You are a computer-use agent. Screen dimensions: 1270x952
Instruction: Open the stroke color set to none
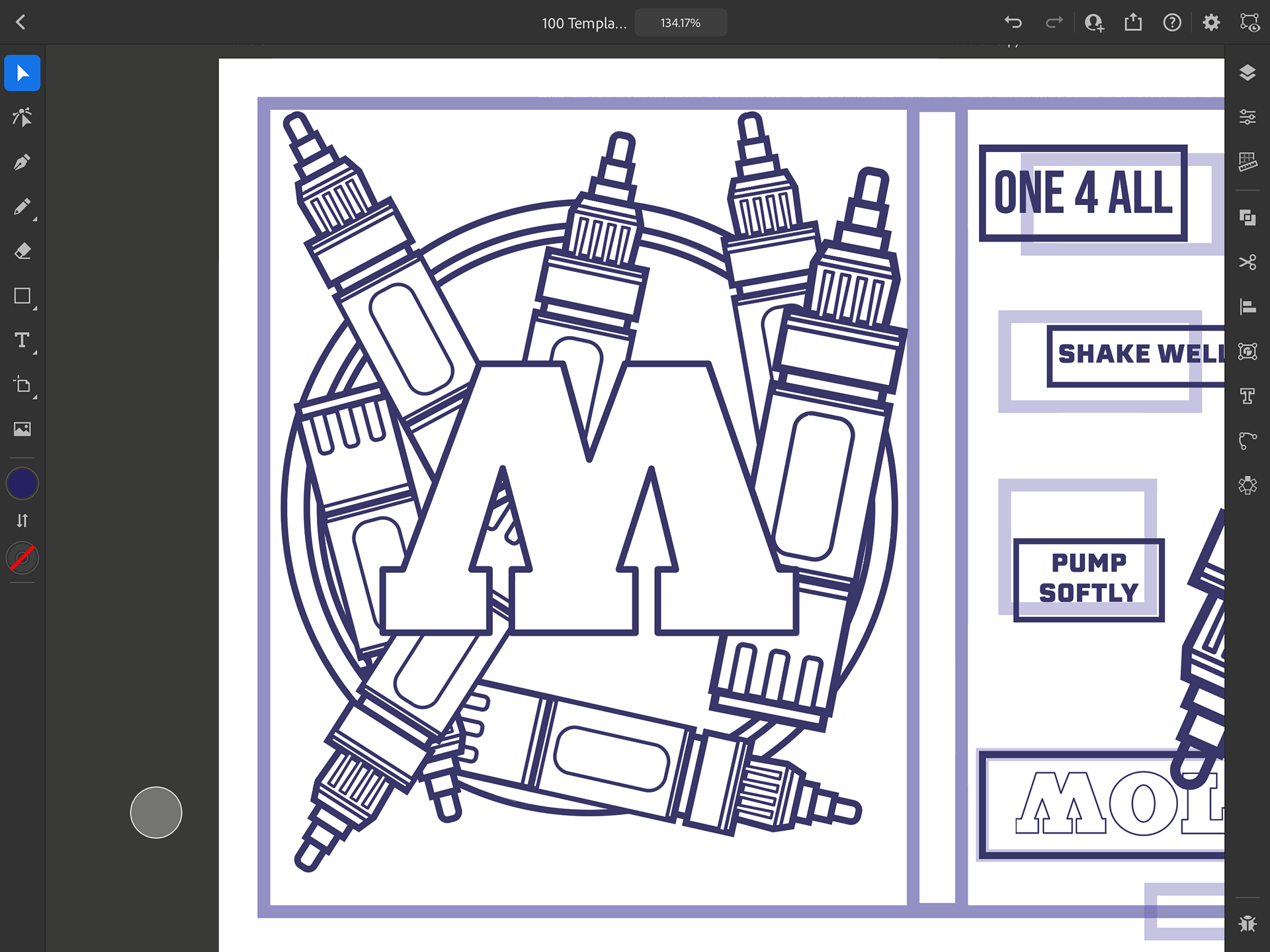(x=22, y=558)
